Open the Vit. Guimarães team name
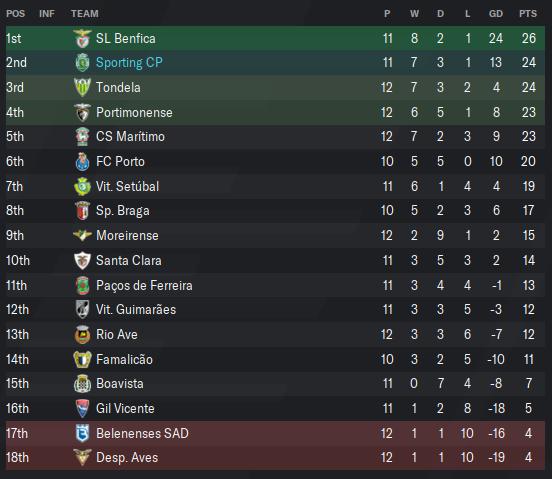Image resolution: width=552 pixels, height=479 pixels. pos(136,309)
